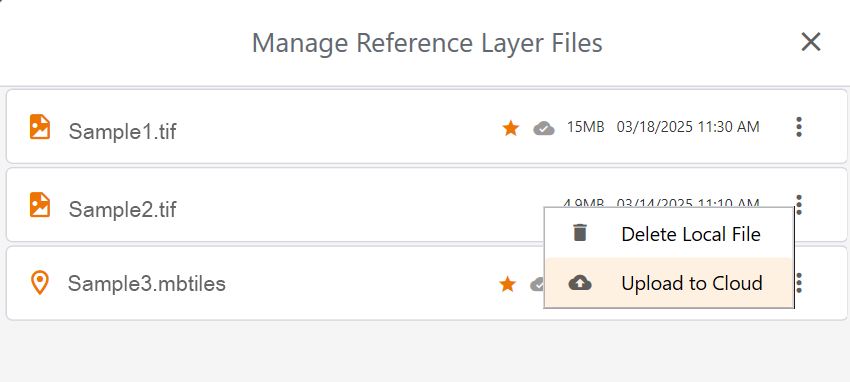
Task: Click the Sample1.tif date 03/18/2025 11:30 AM
Action: coord(688,127)
